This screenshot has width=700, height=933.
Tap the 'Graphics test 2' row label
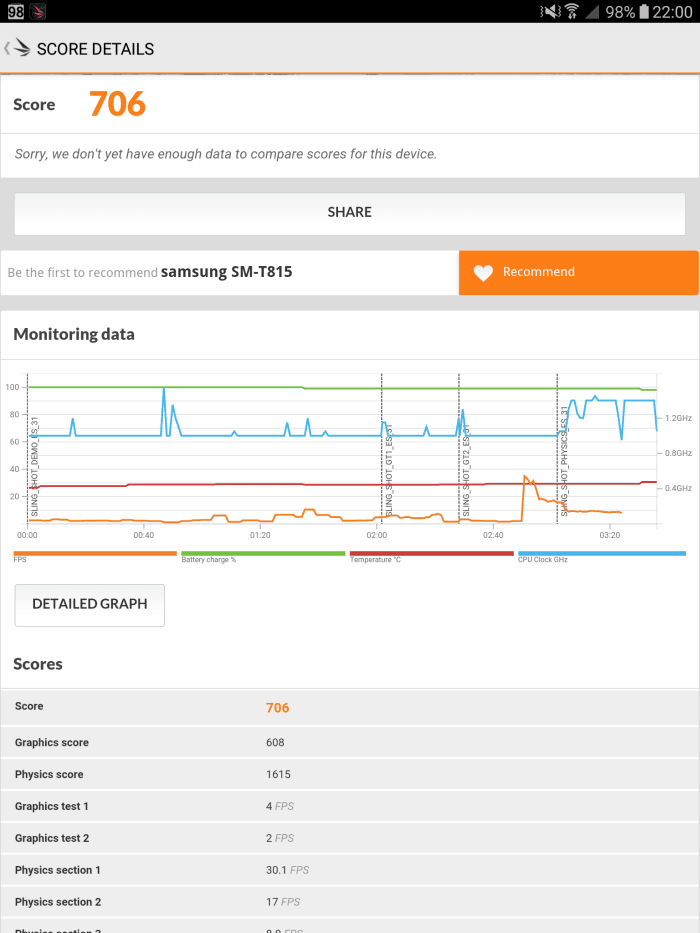tap(52, 838)
